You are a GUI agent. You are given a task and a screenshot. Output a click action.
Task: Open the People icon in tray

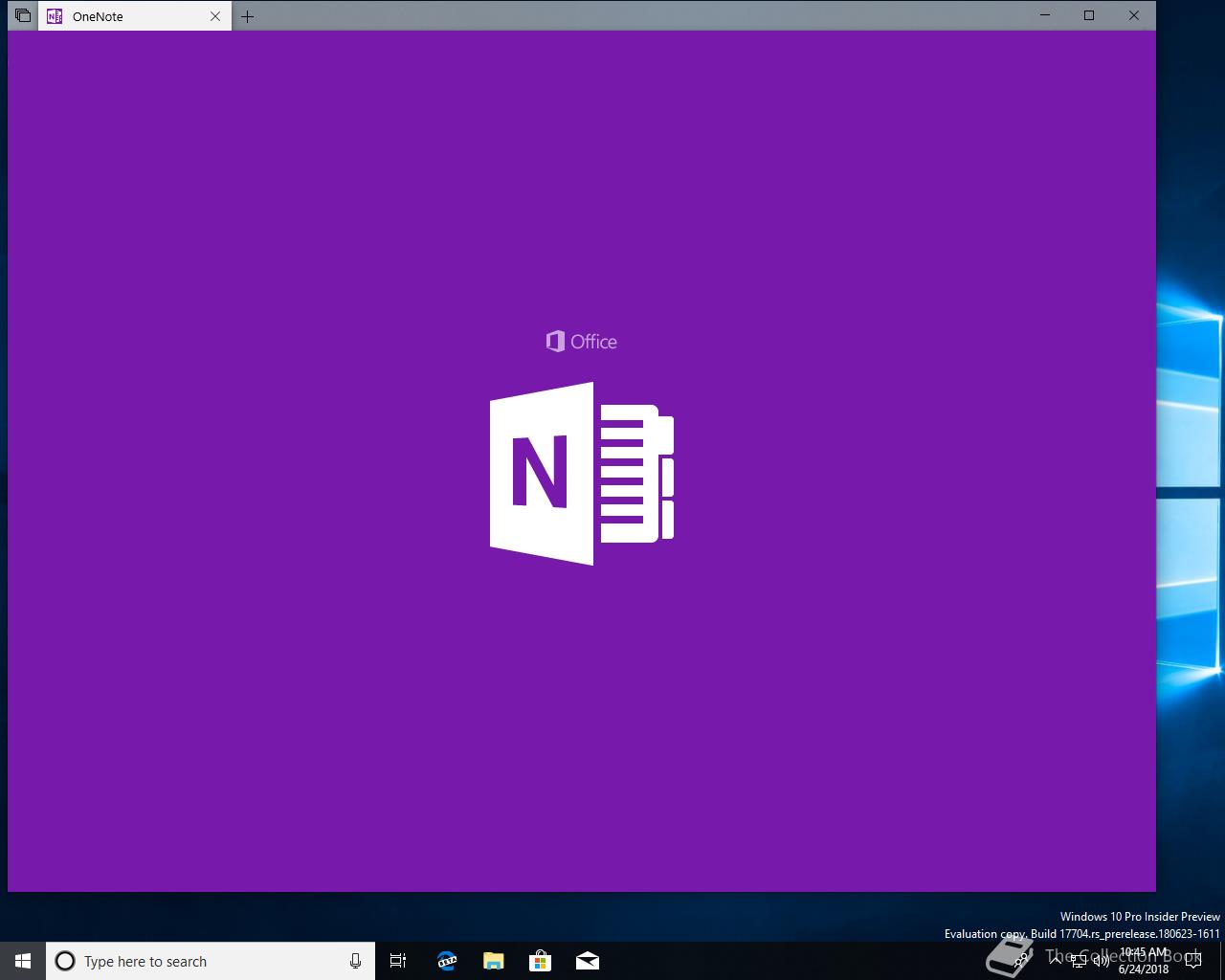pyautogui.click(x=1022, y=960)
